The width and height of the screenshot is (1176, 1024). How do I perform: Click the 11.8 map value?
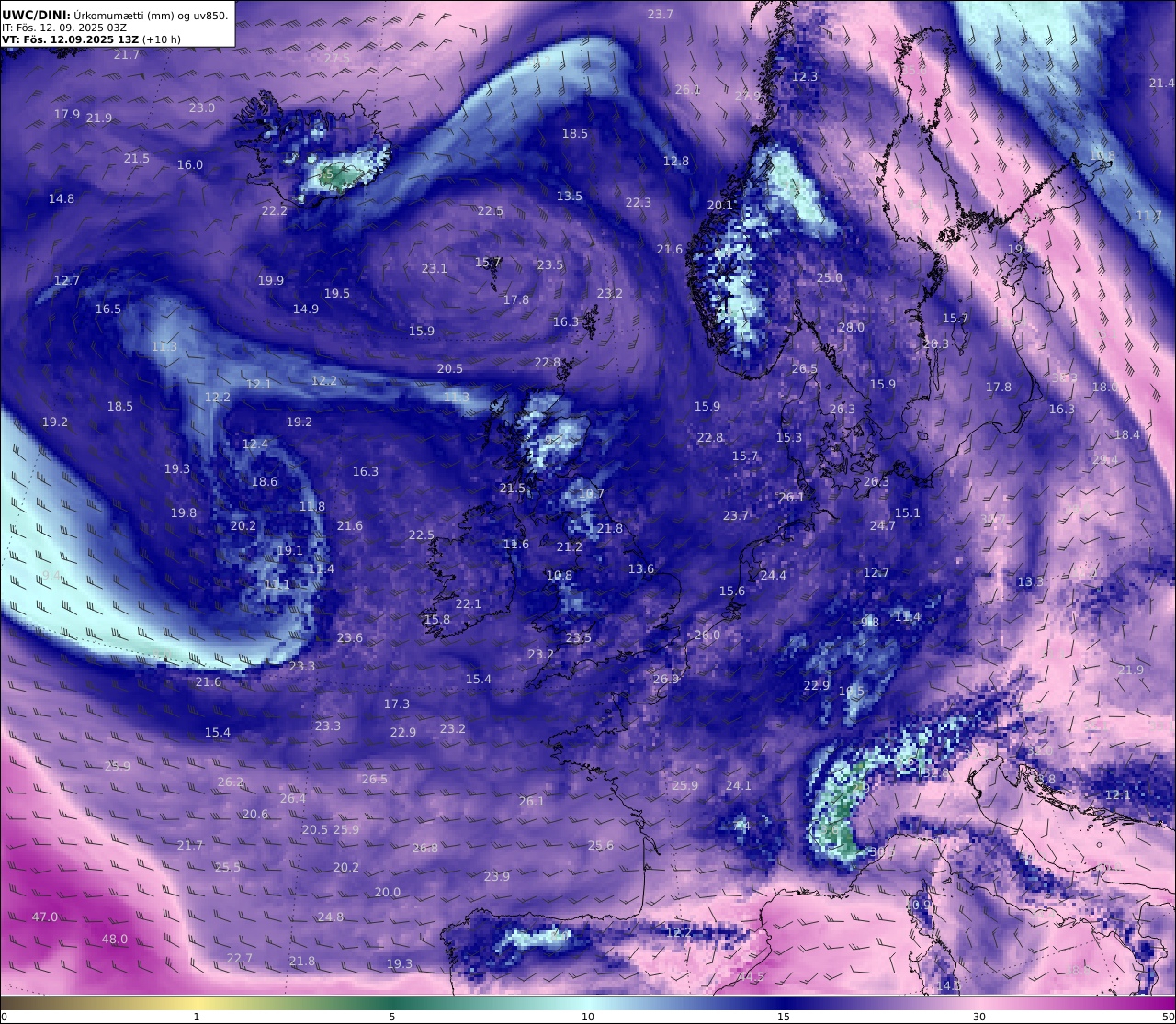click(312, 507)
